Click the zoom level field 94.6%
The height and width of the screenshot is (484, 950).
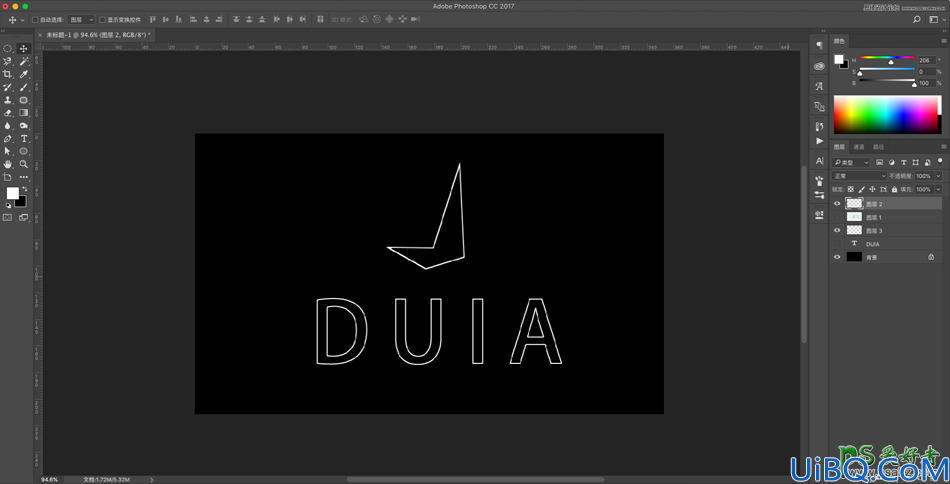pyautogui.click(x=50, y=479)
